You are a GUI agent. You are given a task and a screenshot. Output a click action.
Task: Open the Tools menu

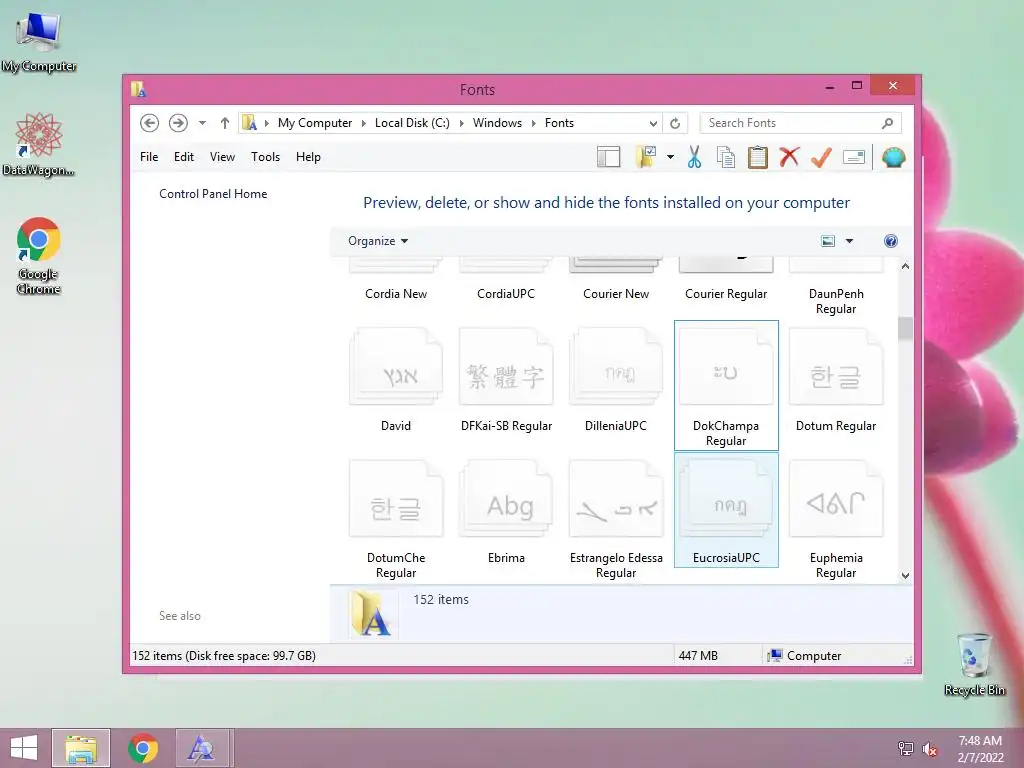(265, 157)
